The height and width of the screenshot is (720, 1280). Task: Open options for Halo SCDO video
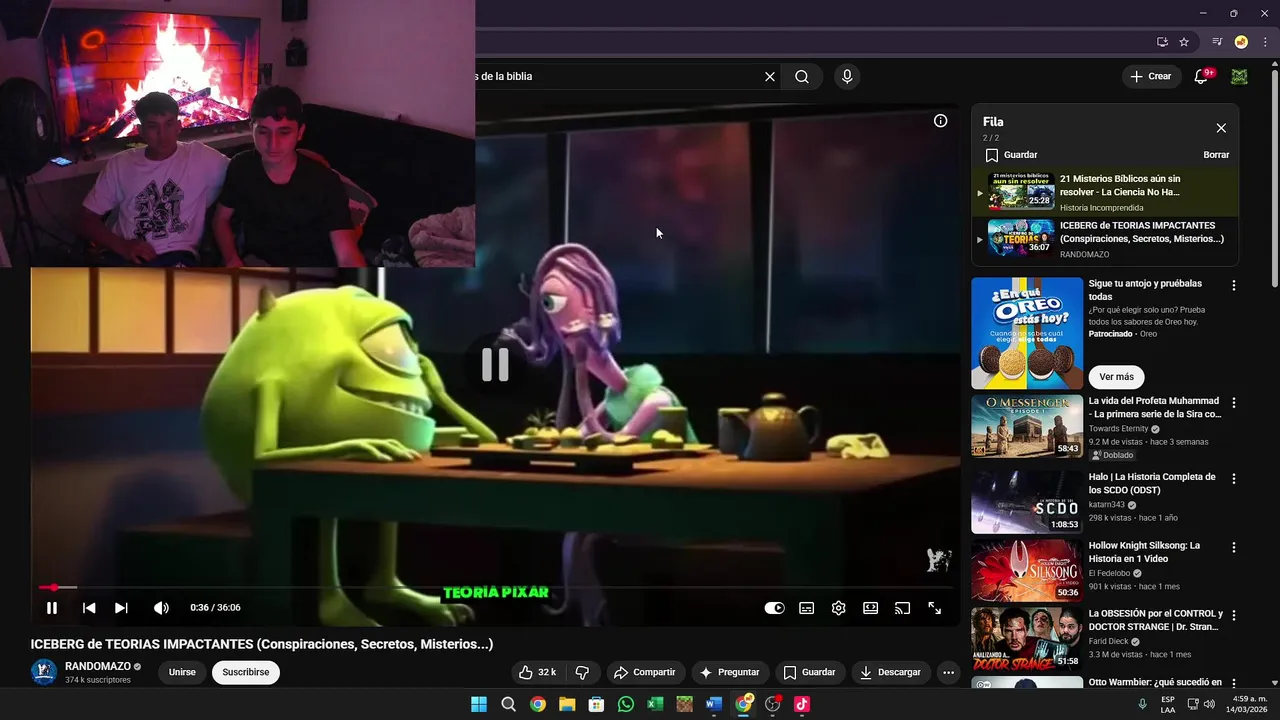(1233, 479)
